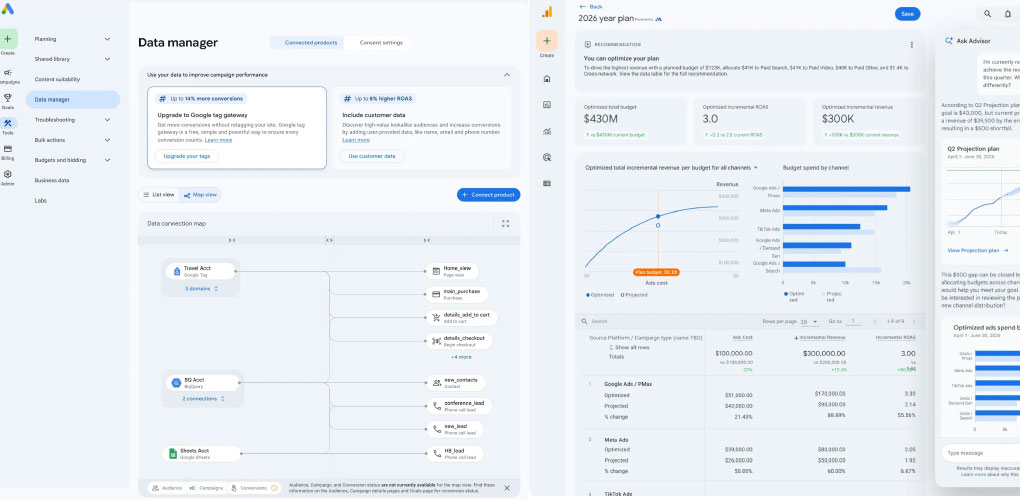Viewport: 1020px width, 500px height.
Task: Open Explore chart icon in Analytics sidebar
Action: click(x=547, y=131)
